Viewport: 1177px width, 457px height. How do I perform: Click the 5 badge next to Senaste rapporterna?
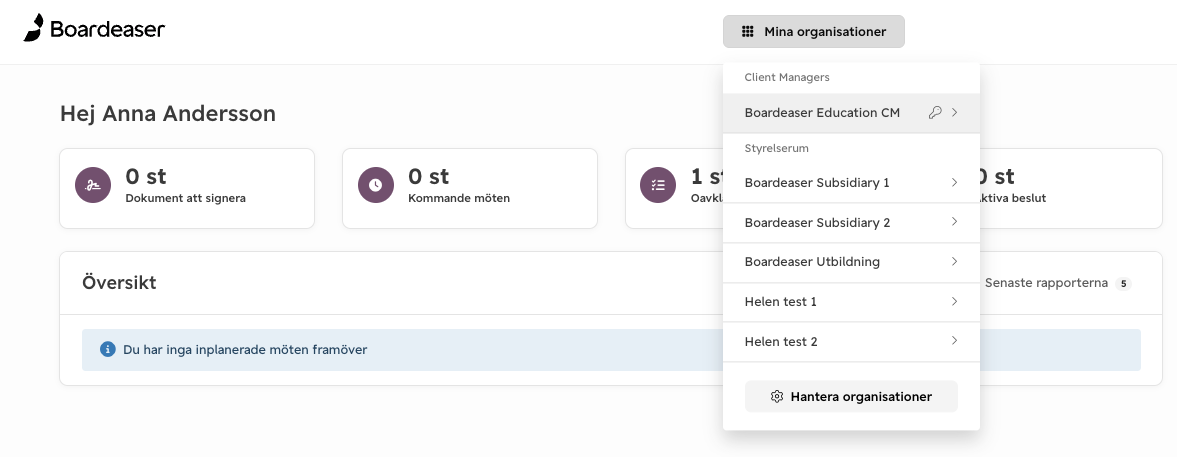coord(1123,284)
